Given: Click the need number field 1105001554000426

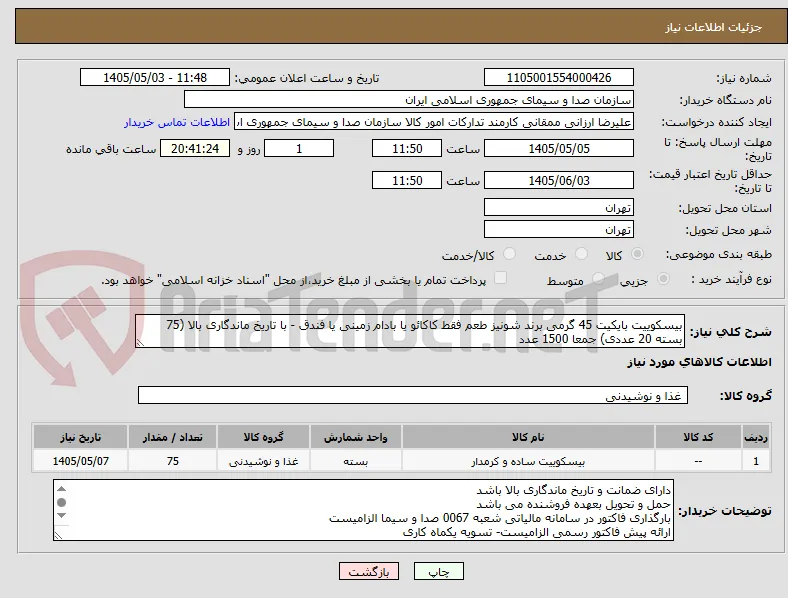Looking at the screenshot, I should point(558,77).
